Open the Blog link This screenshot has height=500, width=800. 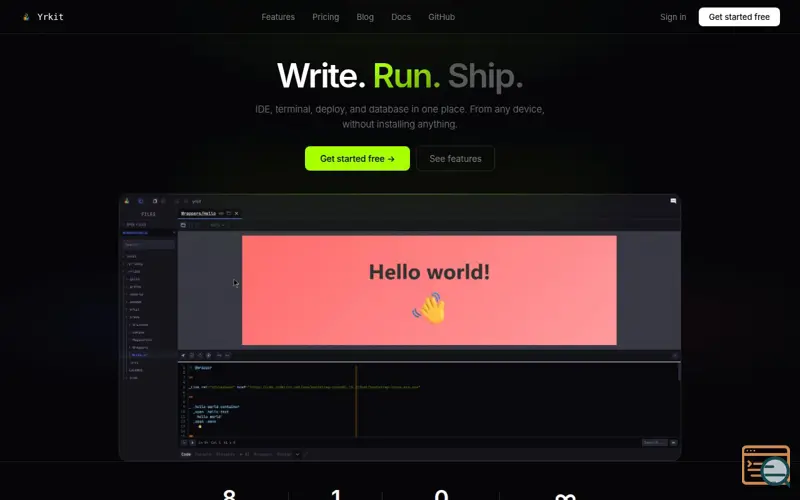tap(365, 17)
